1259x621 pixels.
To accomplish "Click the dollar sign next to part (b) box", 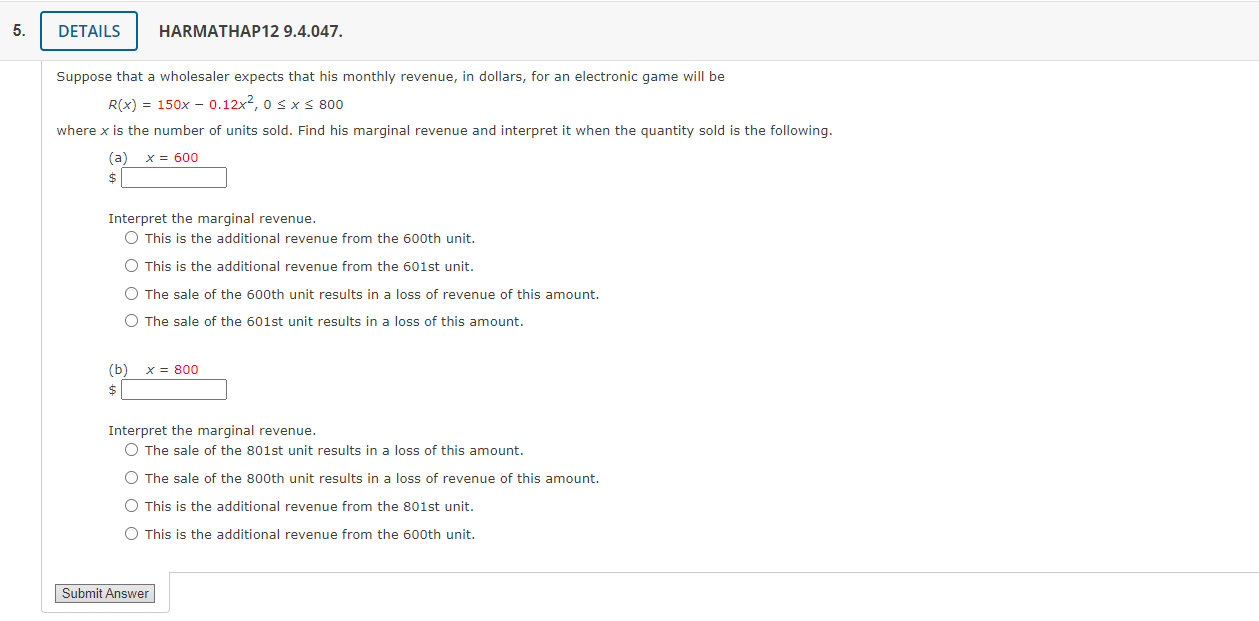I will (111, 389).
